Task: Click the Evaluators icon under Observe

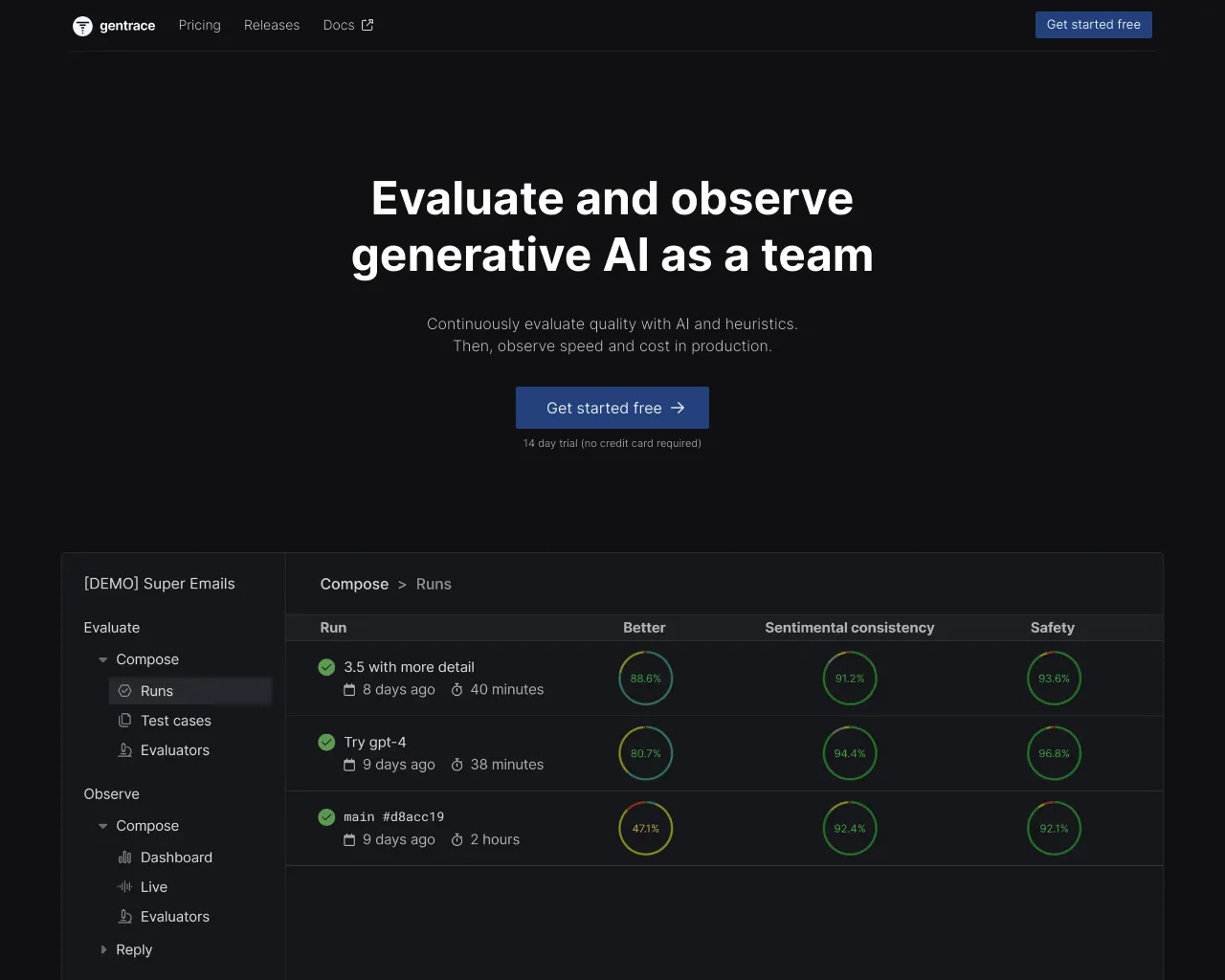Action: (125, 916)
